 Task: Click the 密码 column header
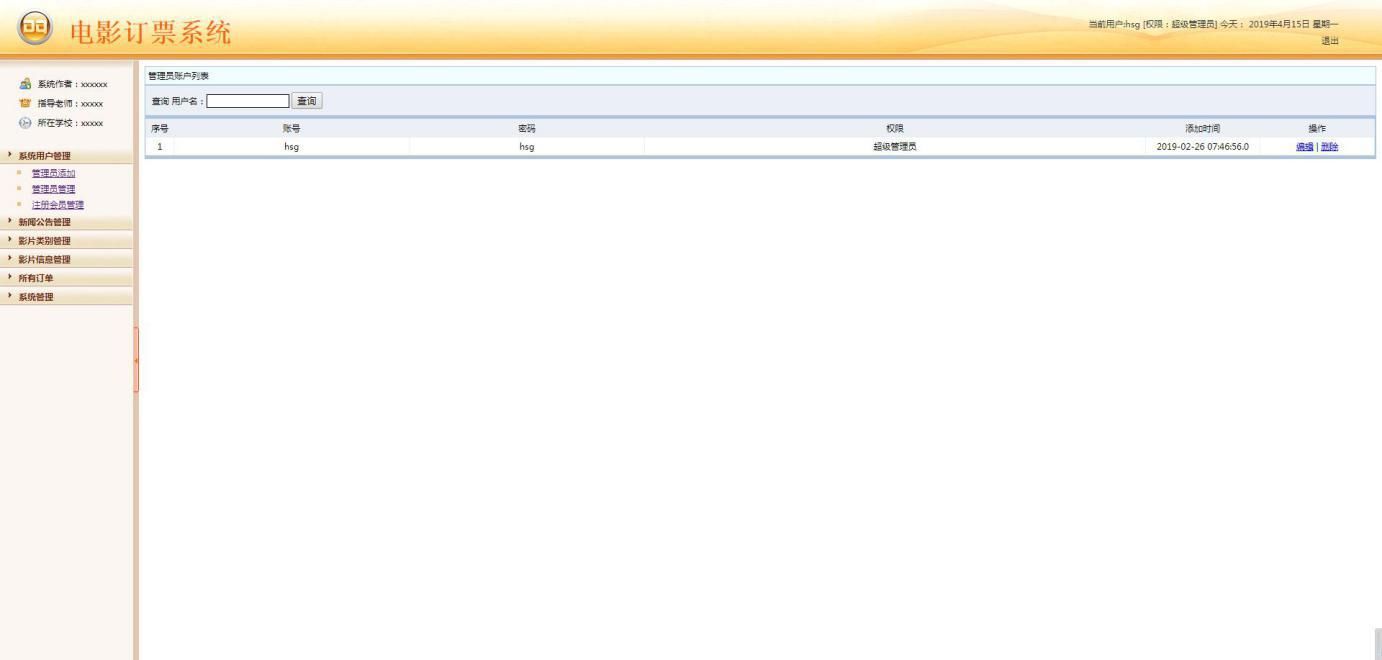tap(527, 128)
